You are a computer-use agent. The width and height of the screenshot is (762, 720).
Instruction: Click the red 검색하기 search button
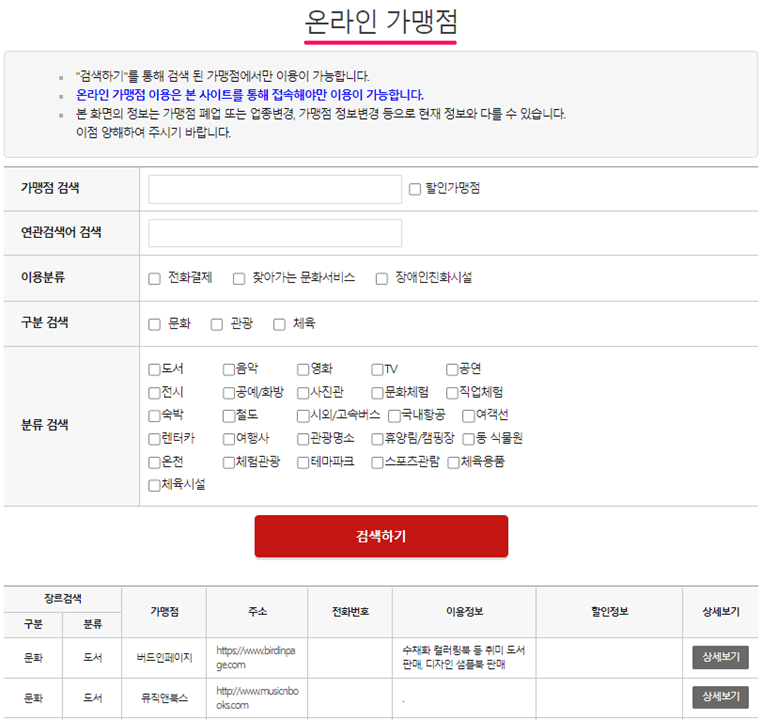point(381,536)
